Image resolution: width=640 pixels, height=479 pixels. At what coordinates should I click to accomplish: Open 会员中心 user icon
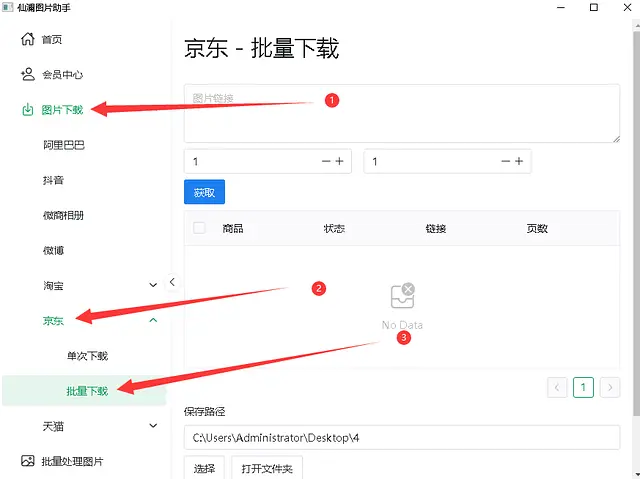pyautogui.click(x=28, y=74)
